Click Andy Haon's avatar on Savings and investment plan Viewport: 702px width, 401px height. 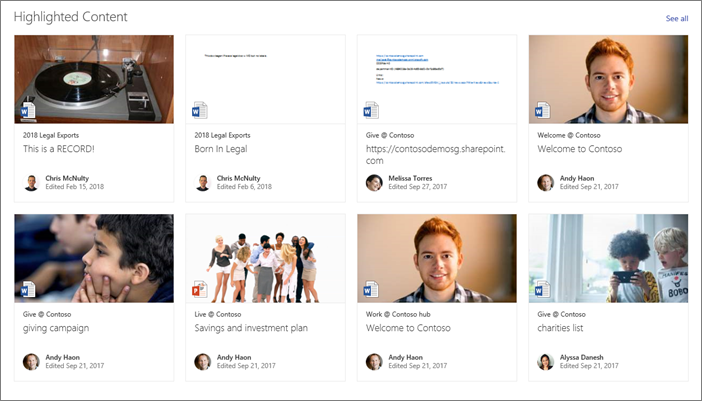coord(202,362)
